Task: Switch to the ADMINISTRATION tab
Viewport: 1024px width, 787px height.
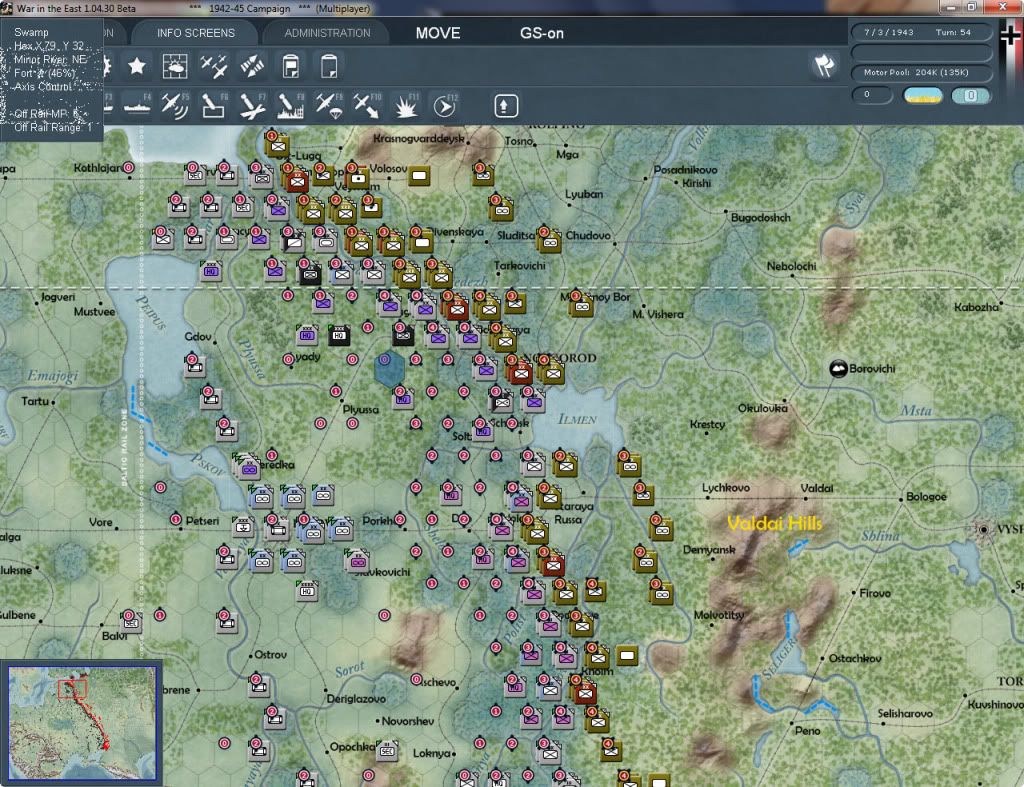Action: pyautogui.click(x=327, y=33)
